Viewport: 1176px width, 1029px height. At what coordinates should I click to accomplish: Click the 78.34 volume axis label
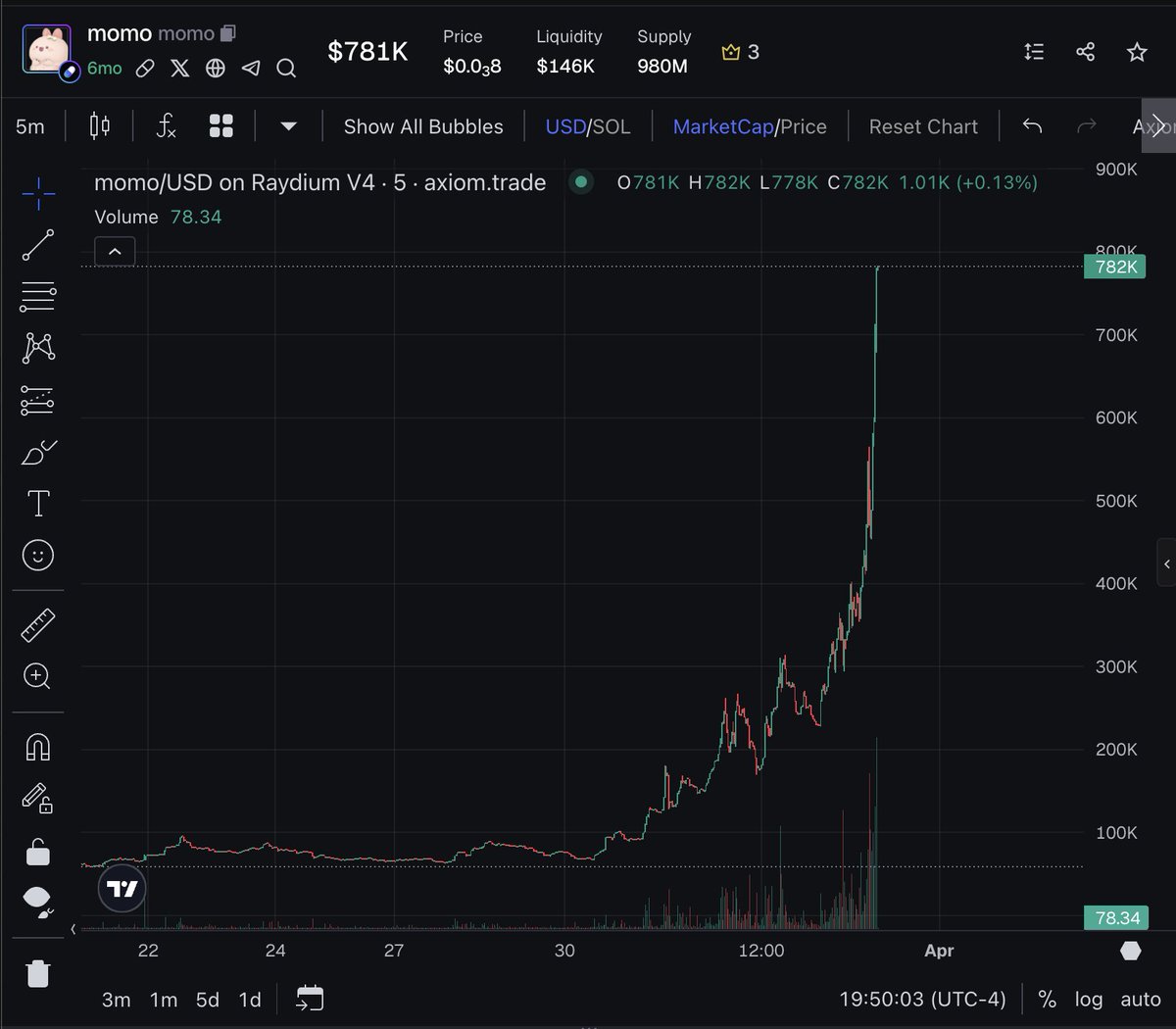1116,918
